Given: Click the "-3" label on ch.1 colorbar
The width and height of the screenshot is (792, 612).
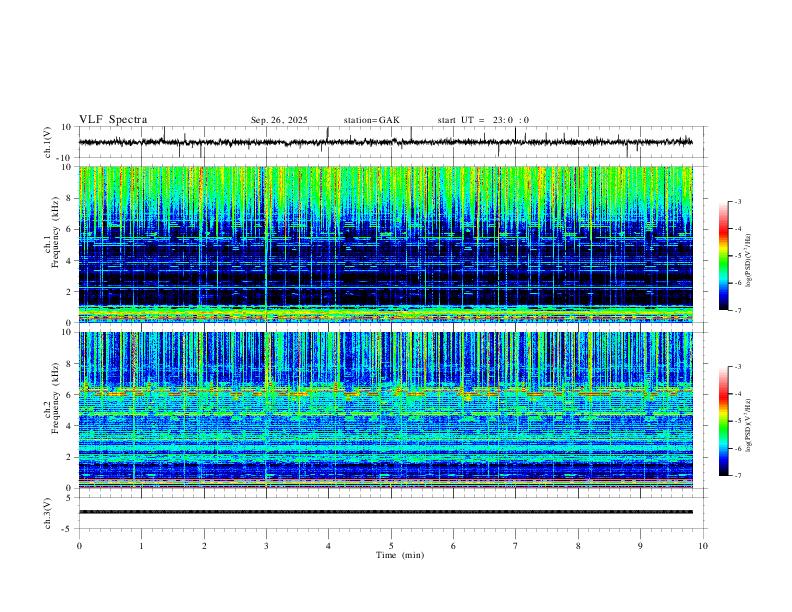Looking at the screenshot, I should point(737,201).
